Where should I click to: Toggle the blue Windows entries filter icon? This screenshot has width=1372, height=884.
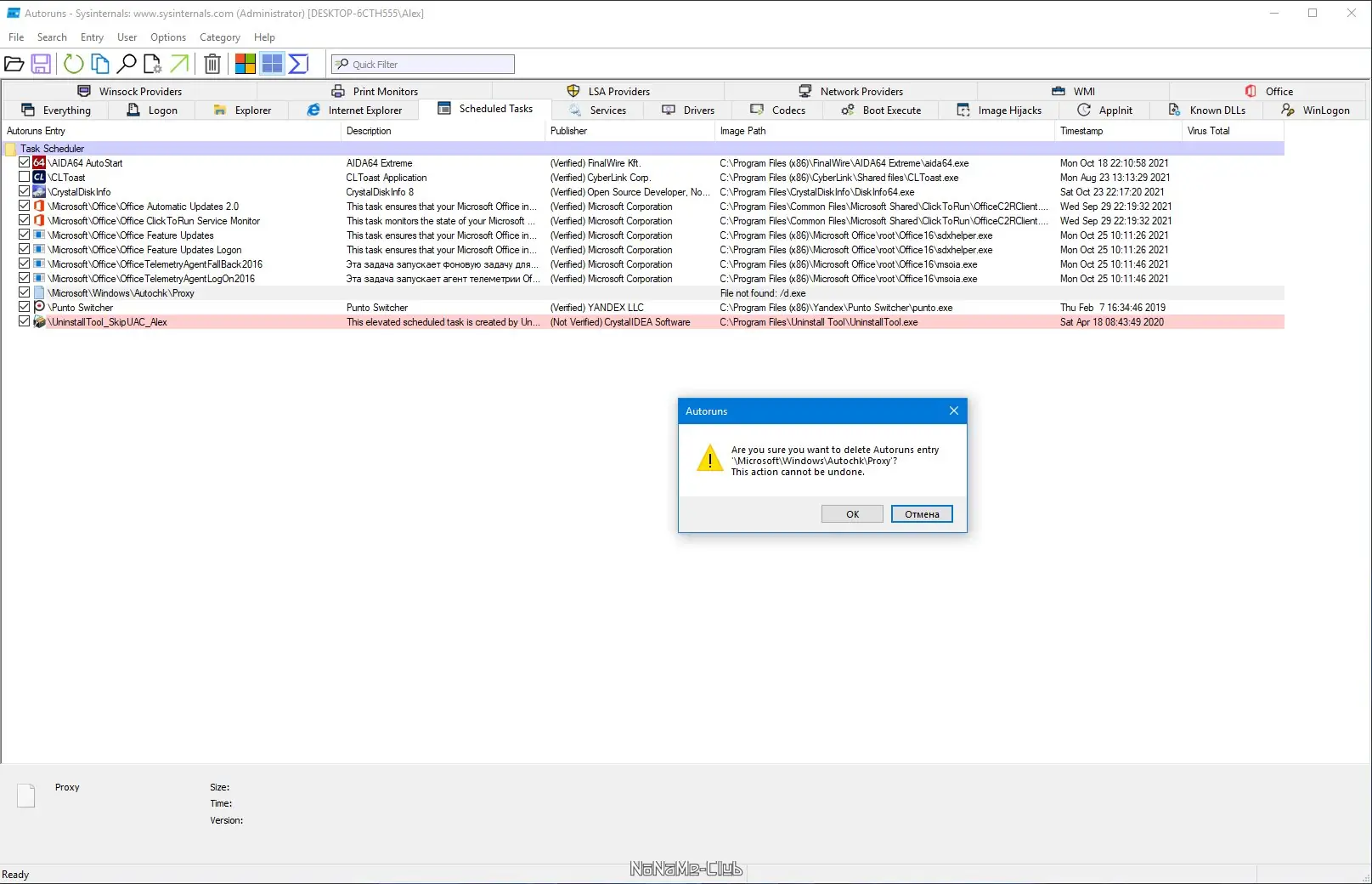(272, 64)
